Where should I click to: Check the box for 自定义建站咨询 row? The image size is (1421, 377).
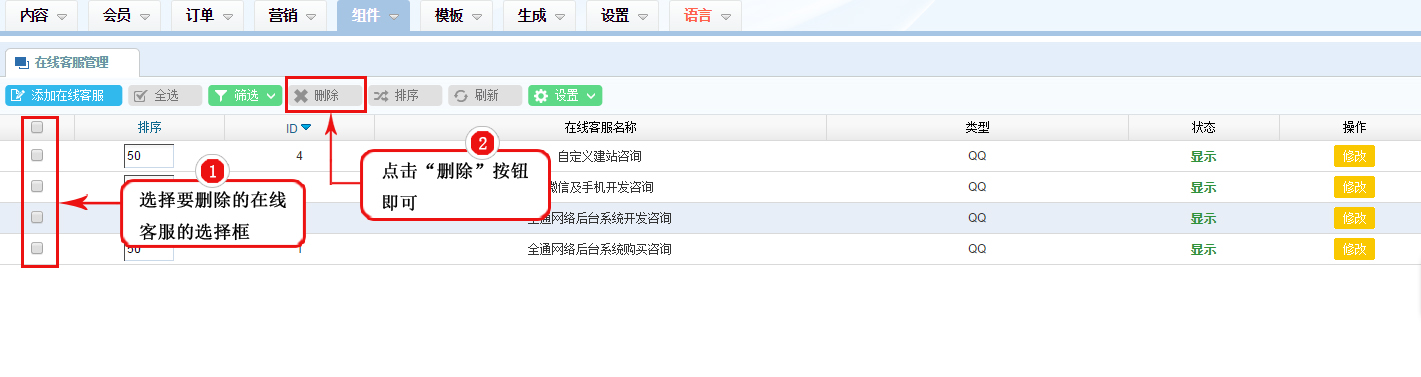pyautogui.click(x=37, y=155)
